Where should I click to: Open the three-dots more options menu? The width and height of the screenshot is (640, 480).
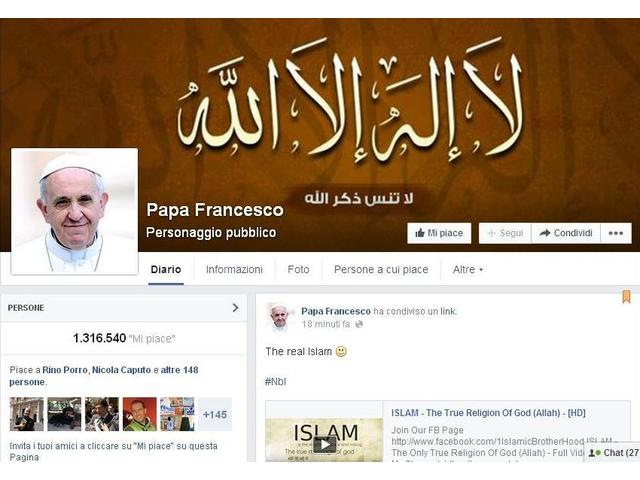pyautogui.click(x=616, y=233)
